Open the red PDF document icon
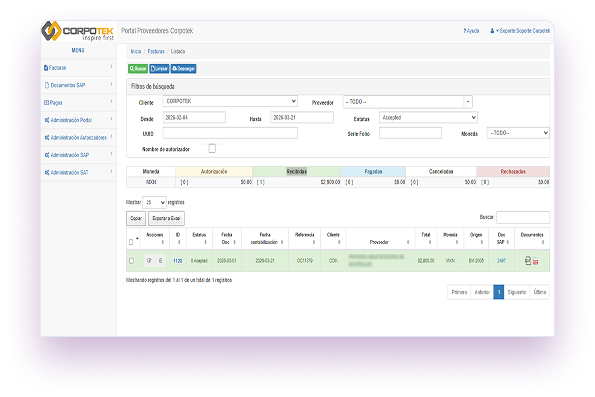The image size is (595, 397). tap(535, 261)
